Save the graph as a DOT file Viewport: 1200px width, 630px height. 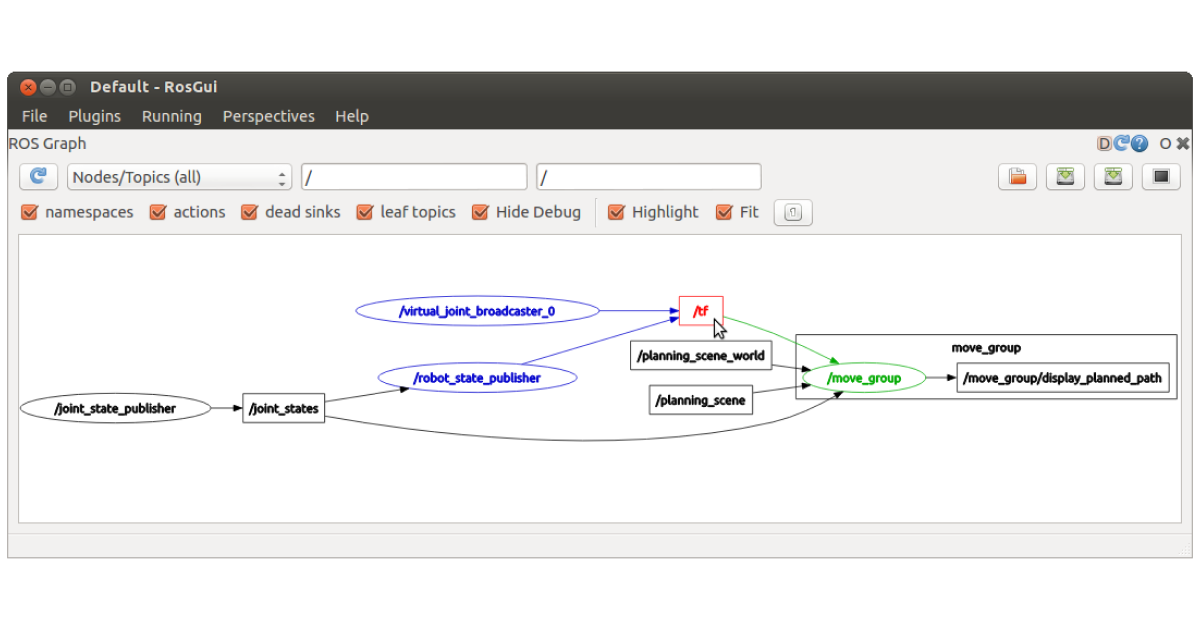tap(1065, 176)
